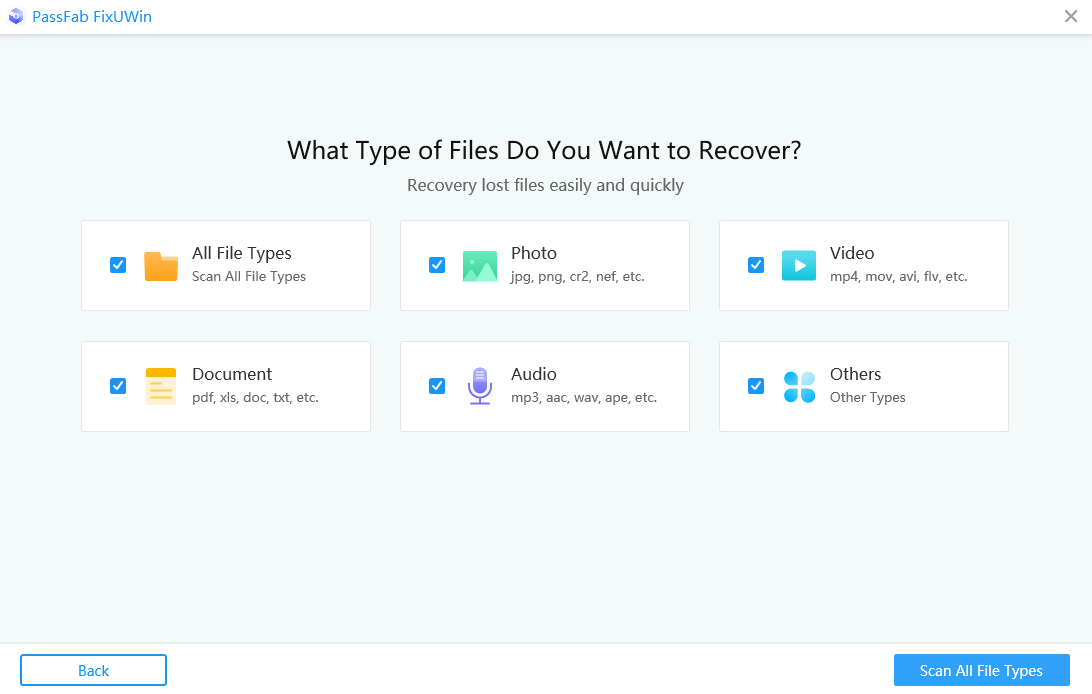Viewport: 1092px width, 694px height.
Task: Click the green Photo picture icon
Action: coord(480,266)
